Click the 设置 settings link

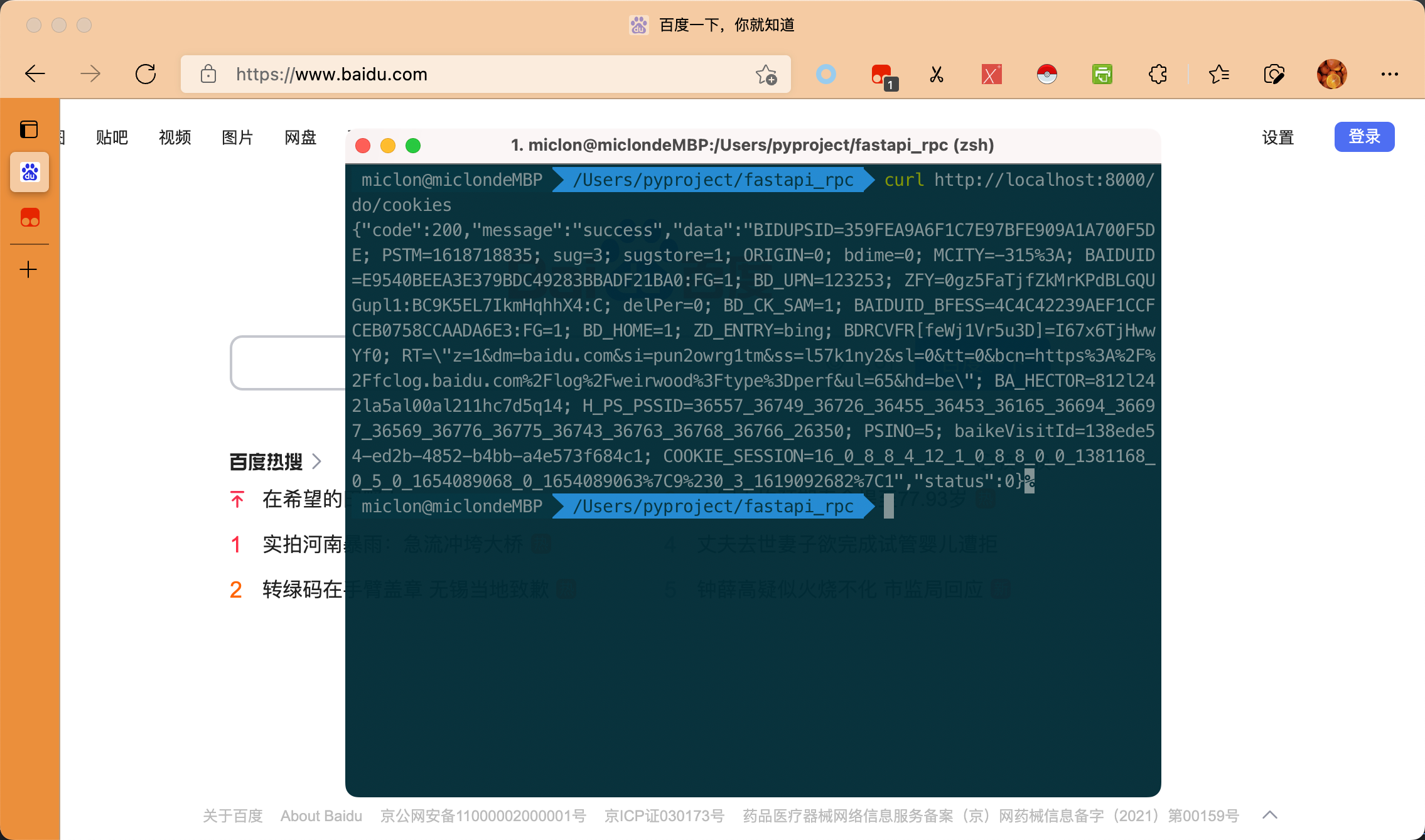[1277, 137]
